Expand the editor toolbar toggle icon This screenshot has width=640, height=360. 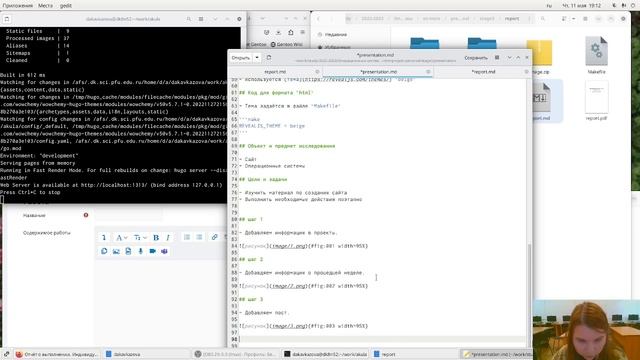(x=104, y=238)
